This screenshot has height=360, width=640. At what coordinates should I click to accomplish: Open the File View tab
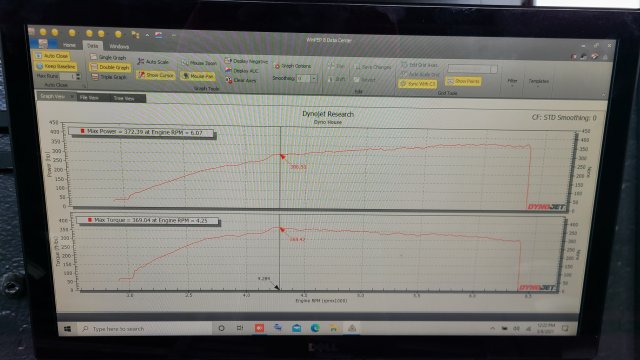click(x=89, y=98)
